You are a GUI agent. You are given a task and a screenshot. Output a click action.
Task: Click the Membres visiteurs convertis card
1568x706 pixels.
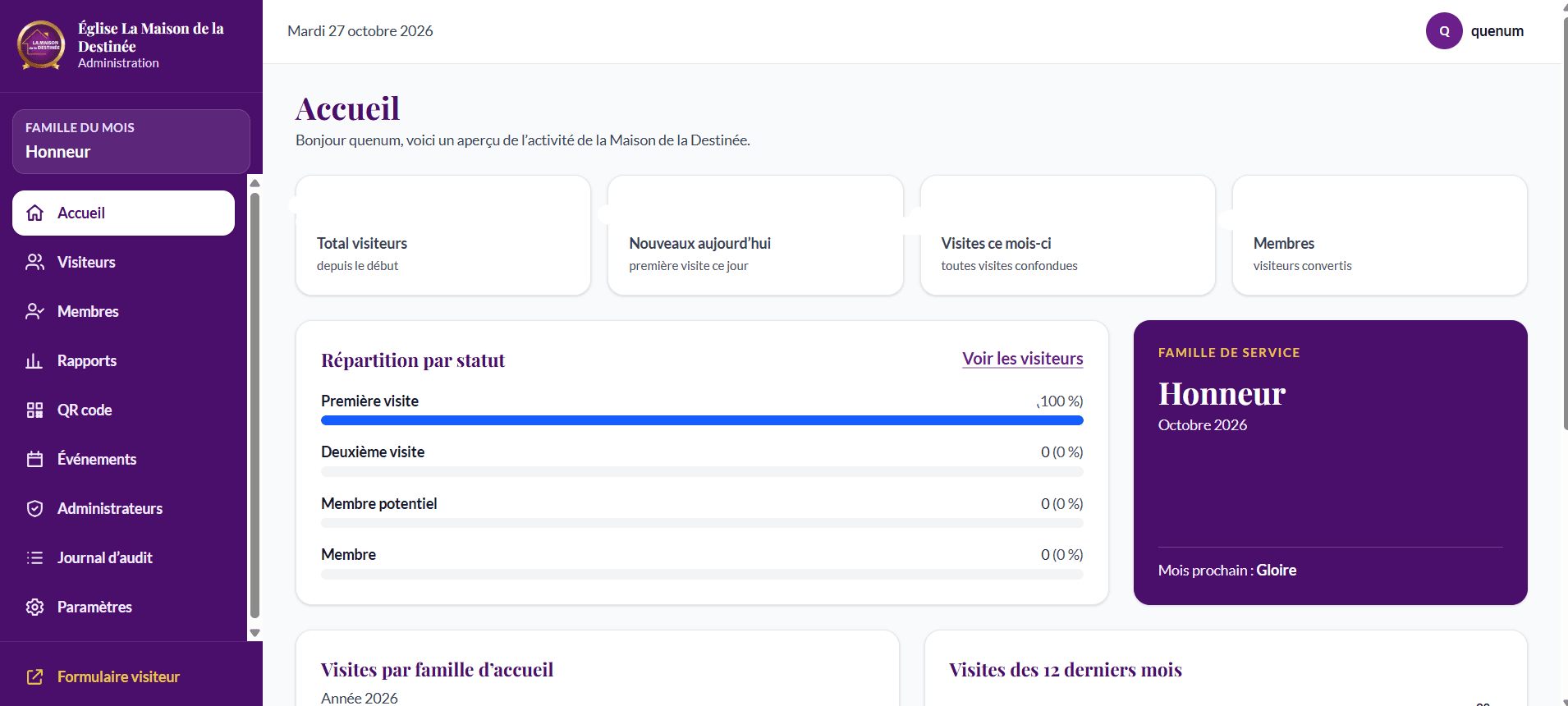pyautogui.click(x=1380, y=235)
